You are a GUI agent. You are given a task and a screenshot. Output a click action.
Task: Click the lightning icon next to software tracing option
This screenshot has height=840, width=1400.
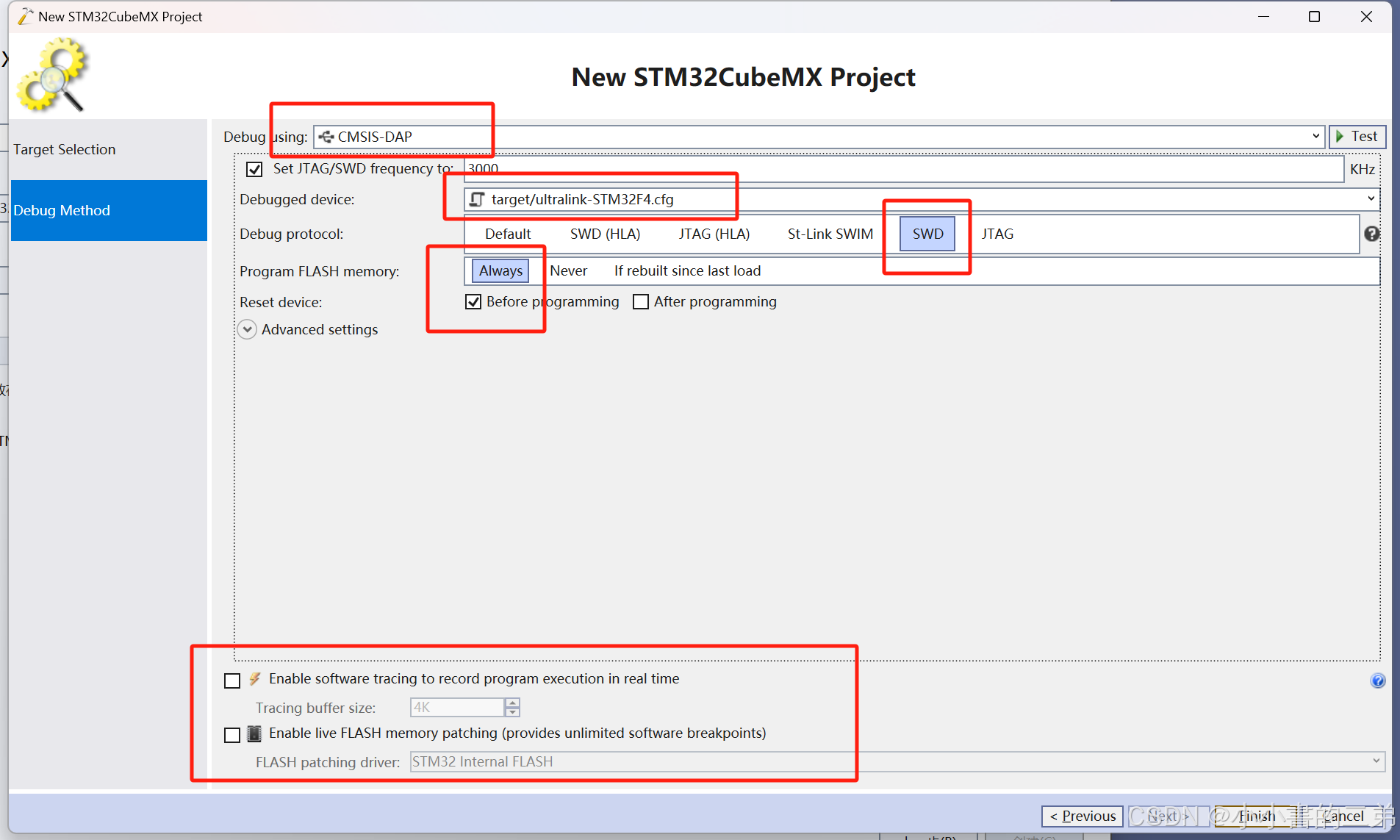(x=254, y=678)
